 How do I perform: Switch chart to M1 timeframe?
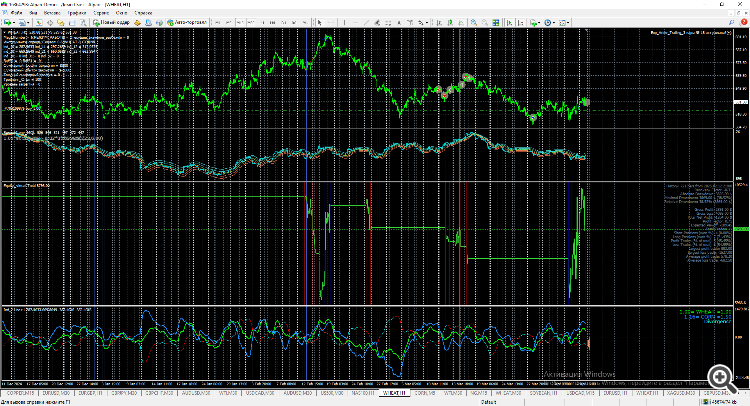pos(217,22)
